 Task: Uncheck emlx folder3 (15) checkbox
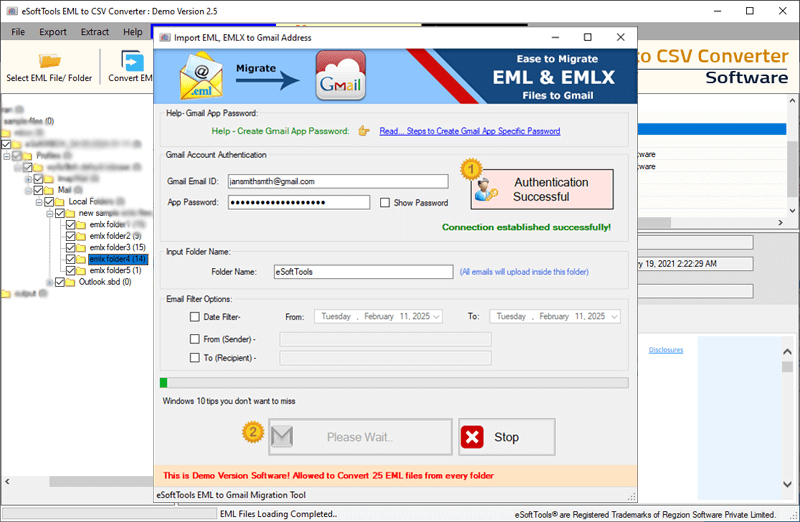coord(70,247)
